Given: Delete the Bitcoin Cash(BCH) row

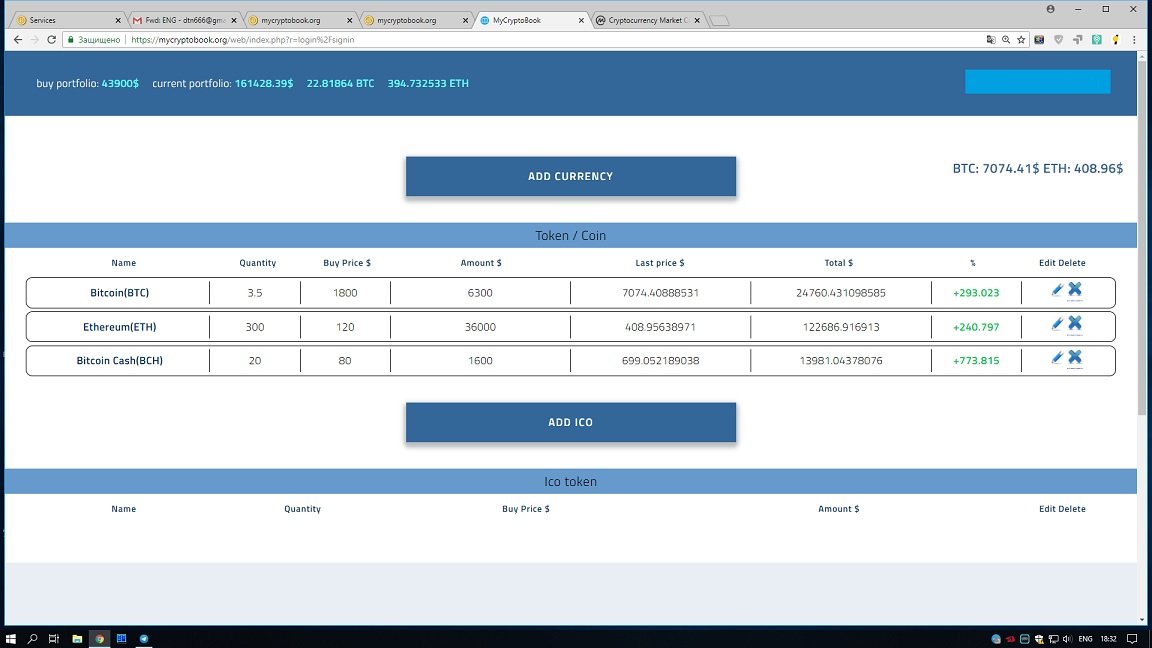Looking at the screenshot, I should point(1075,357).
